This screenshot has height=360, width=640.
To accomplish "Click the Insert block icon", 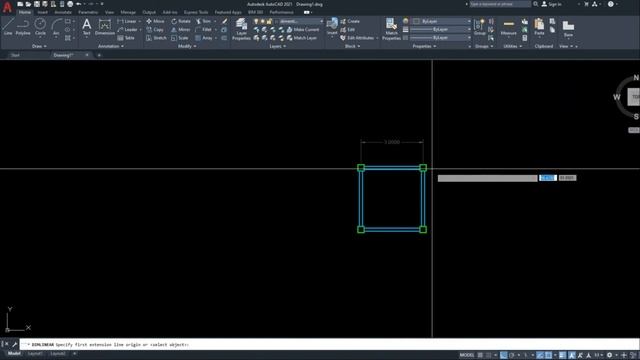I will point(332,27).
